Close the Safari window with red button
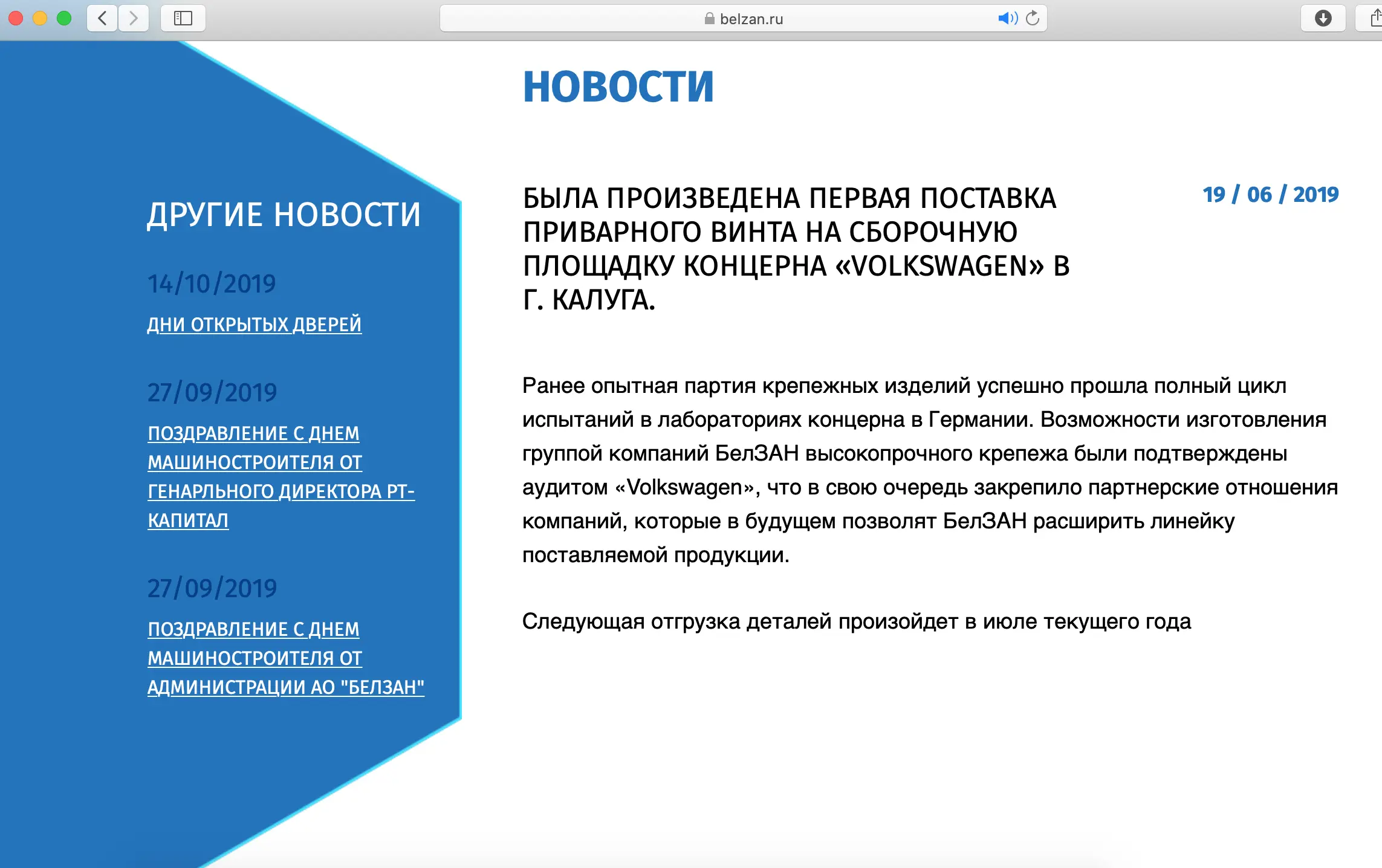This screenshot has height=868, width=1382. coord(16,18)
